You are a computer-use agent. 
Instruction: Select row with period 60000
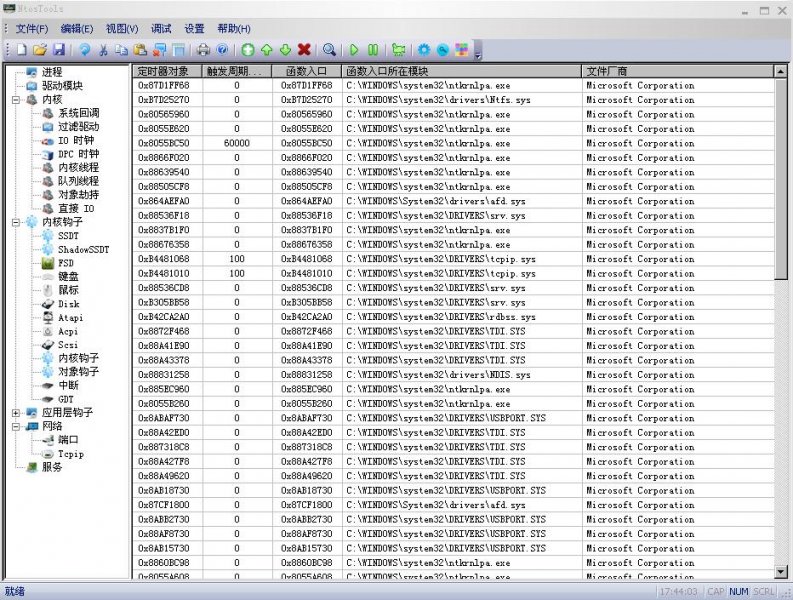tap(453, 143)
